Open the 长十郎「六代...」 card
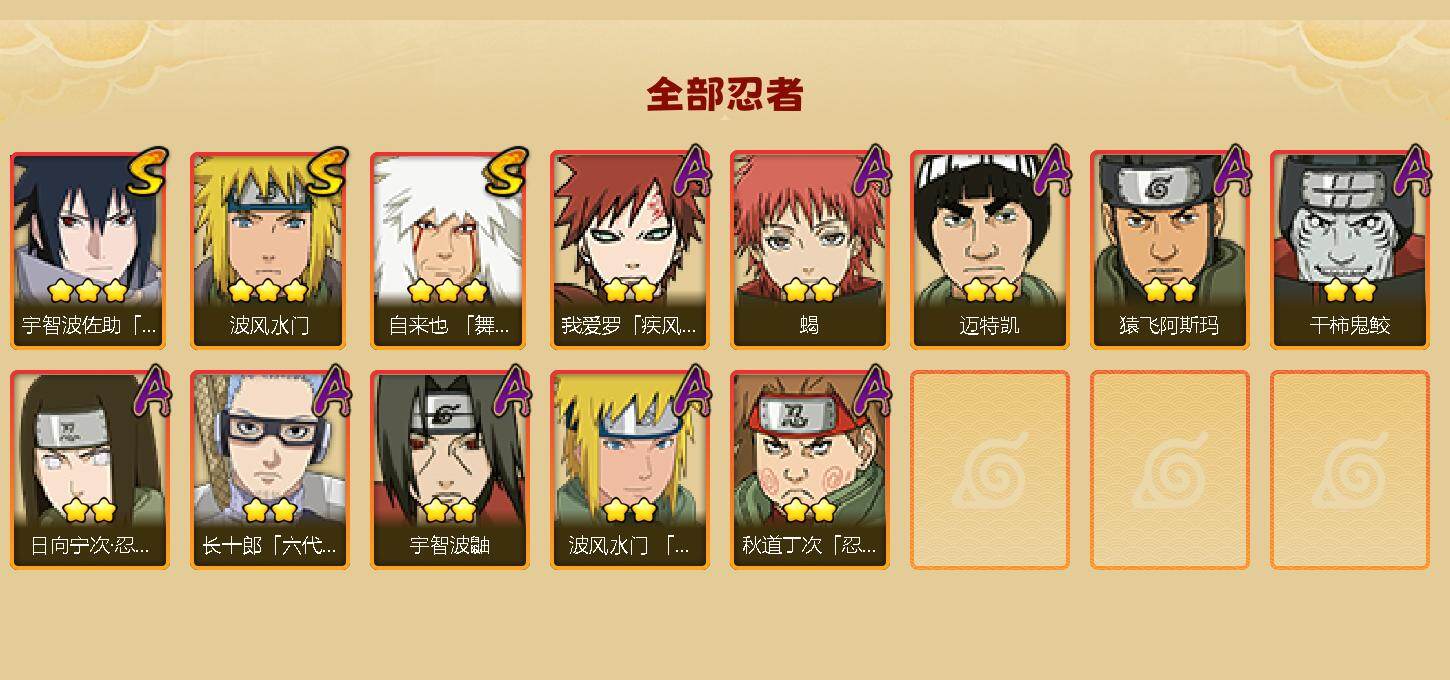 point(270,470)
